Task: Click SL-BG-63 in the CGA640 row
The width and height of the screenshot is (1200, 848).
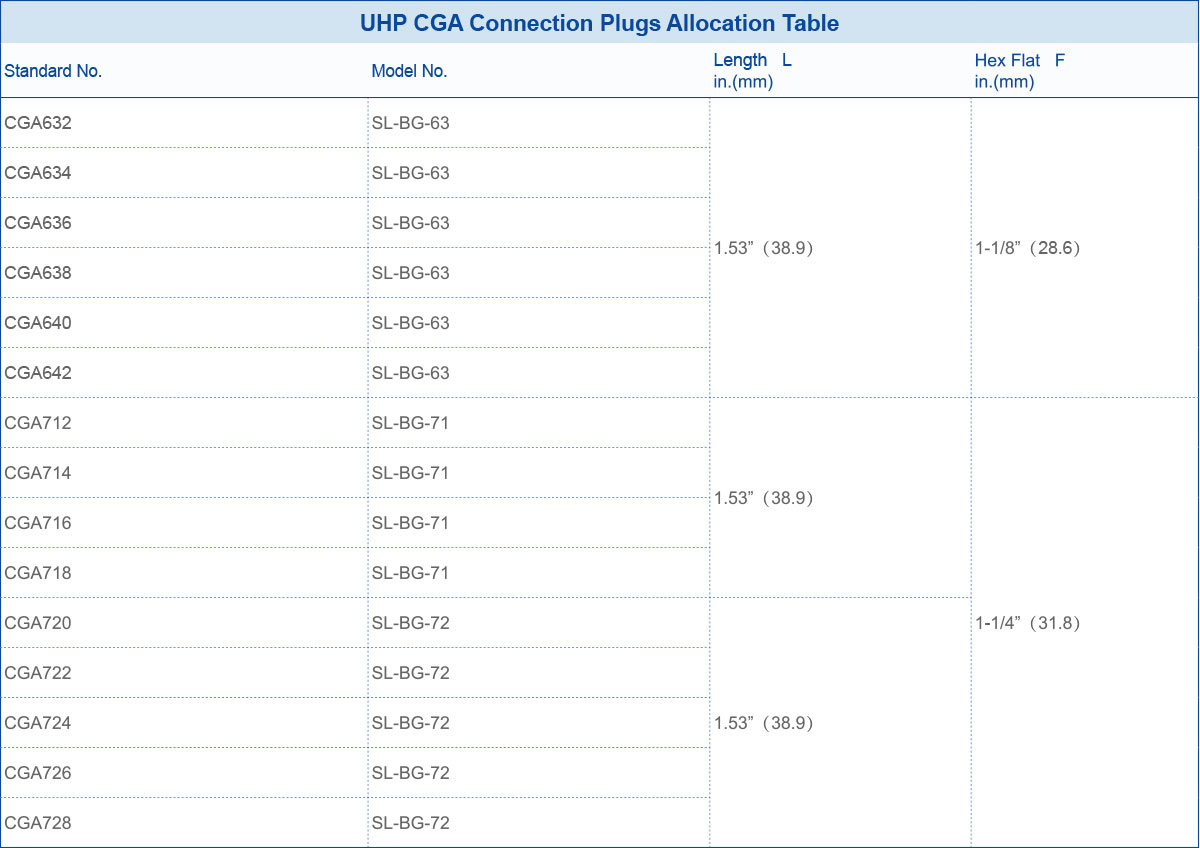Action: 411,323
